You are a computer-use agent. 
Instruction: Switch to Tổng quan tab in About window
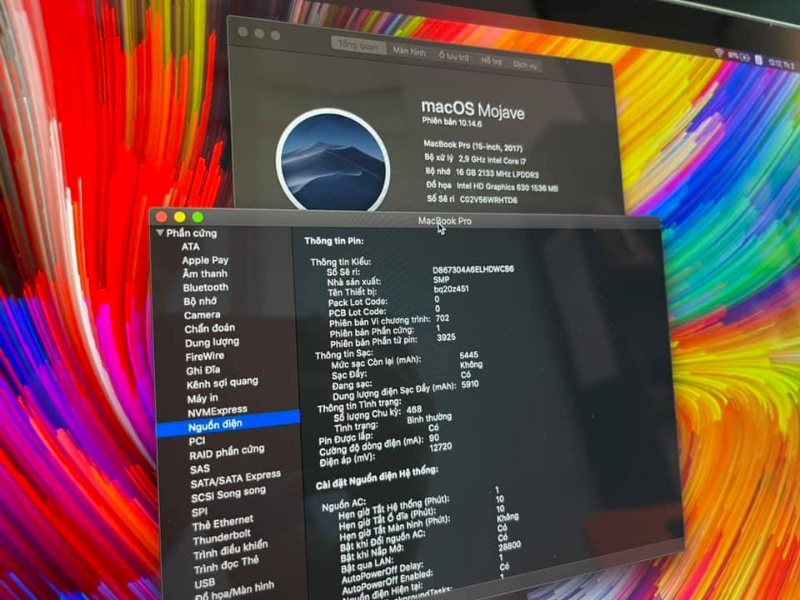(358, 45)
